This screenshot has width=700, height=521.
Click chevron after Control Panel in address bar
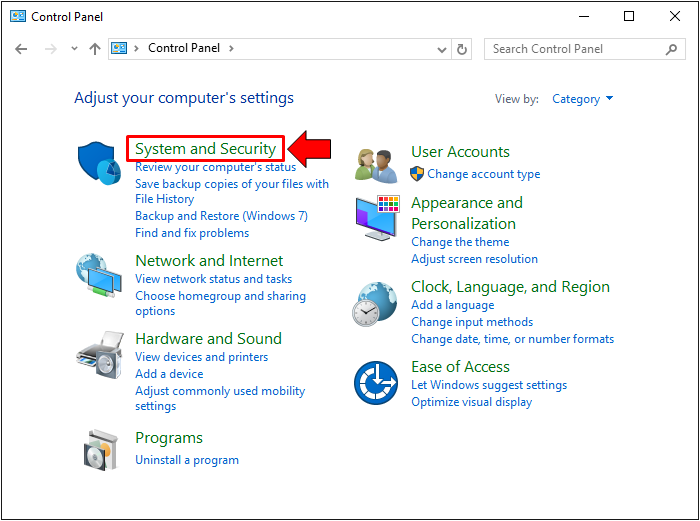(x=231, y=48)
